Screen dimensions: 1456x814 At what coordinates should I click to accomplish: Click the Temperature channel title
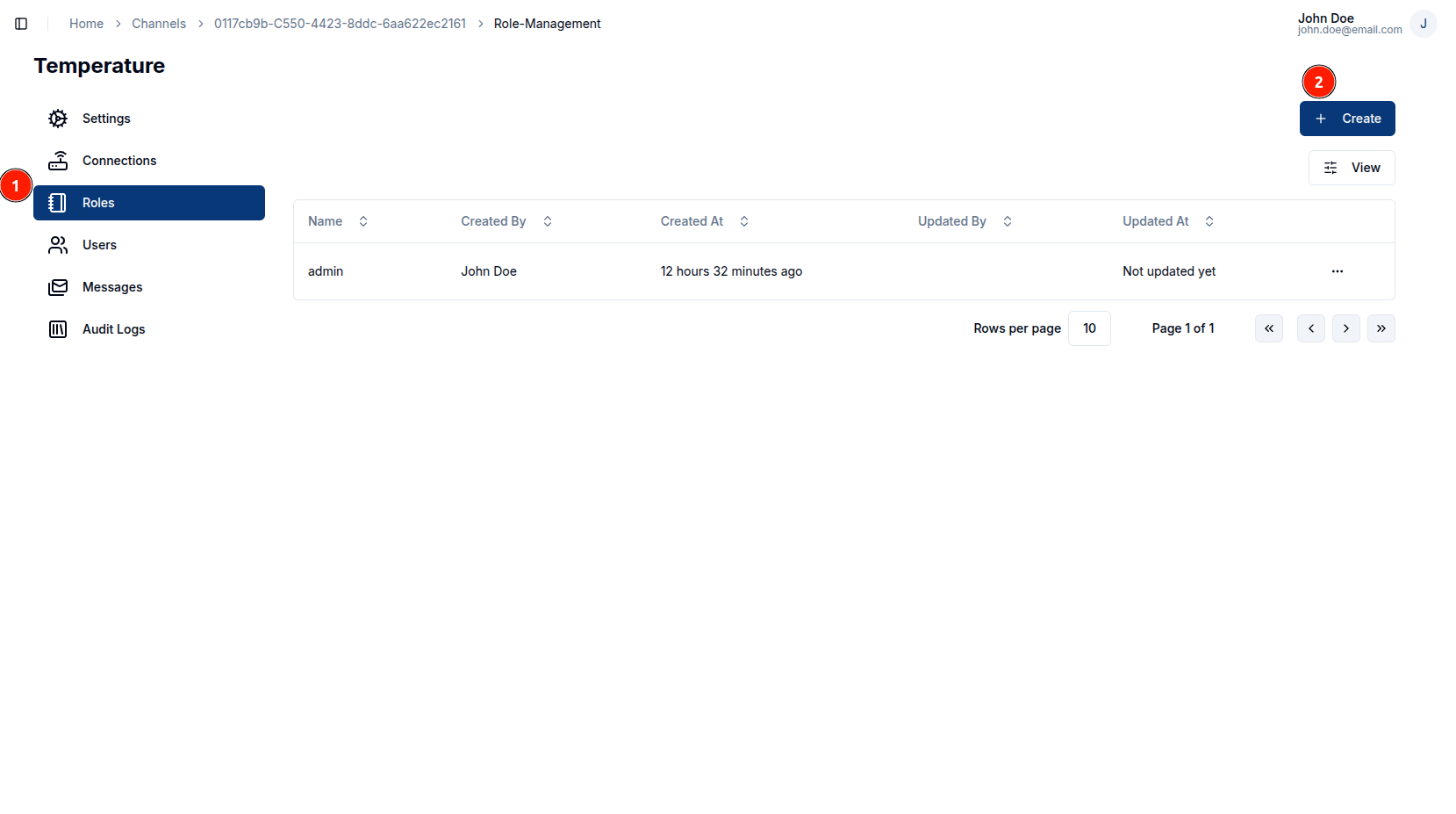(99, 66)
